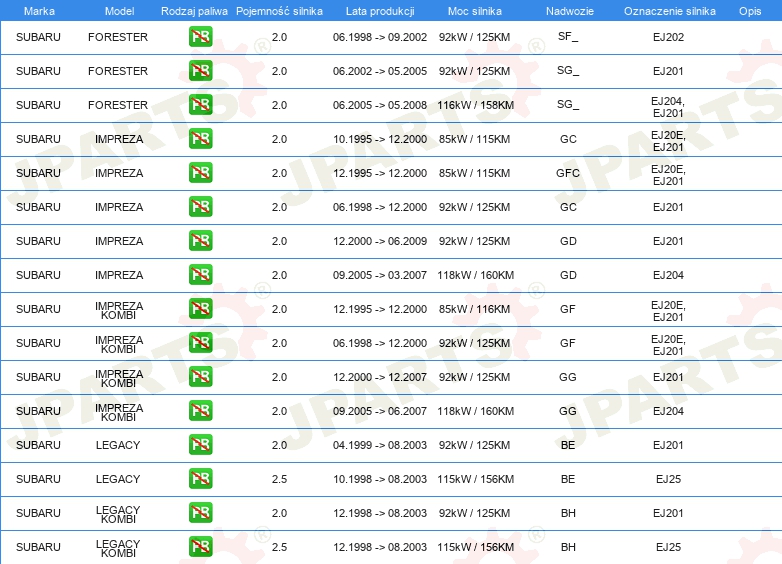This screenshot has height=564, width=782.
Task: Select the 12.2000 -> 06.2009 production years cell
Action: pos(380,241)
